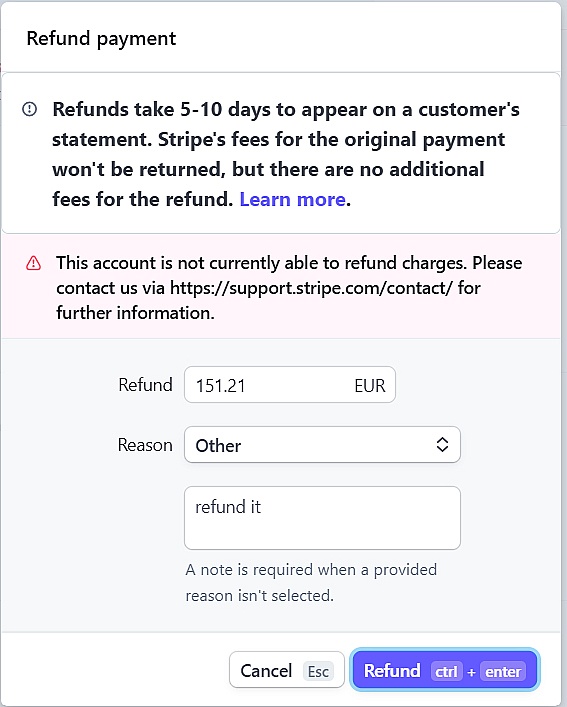Click the Esc key badge on Cancel

pyautogui.click(x=318, y=671)
